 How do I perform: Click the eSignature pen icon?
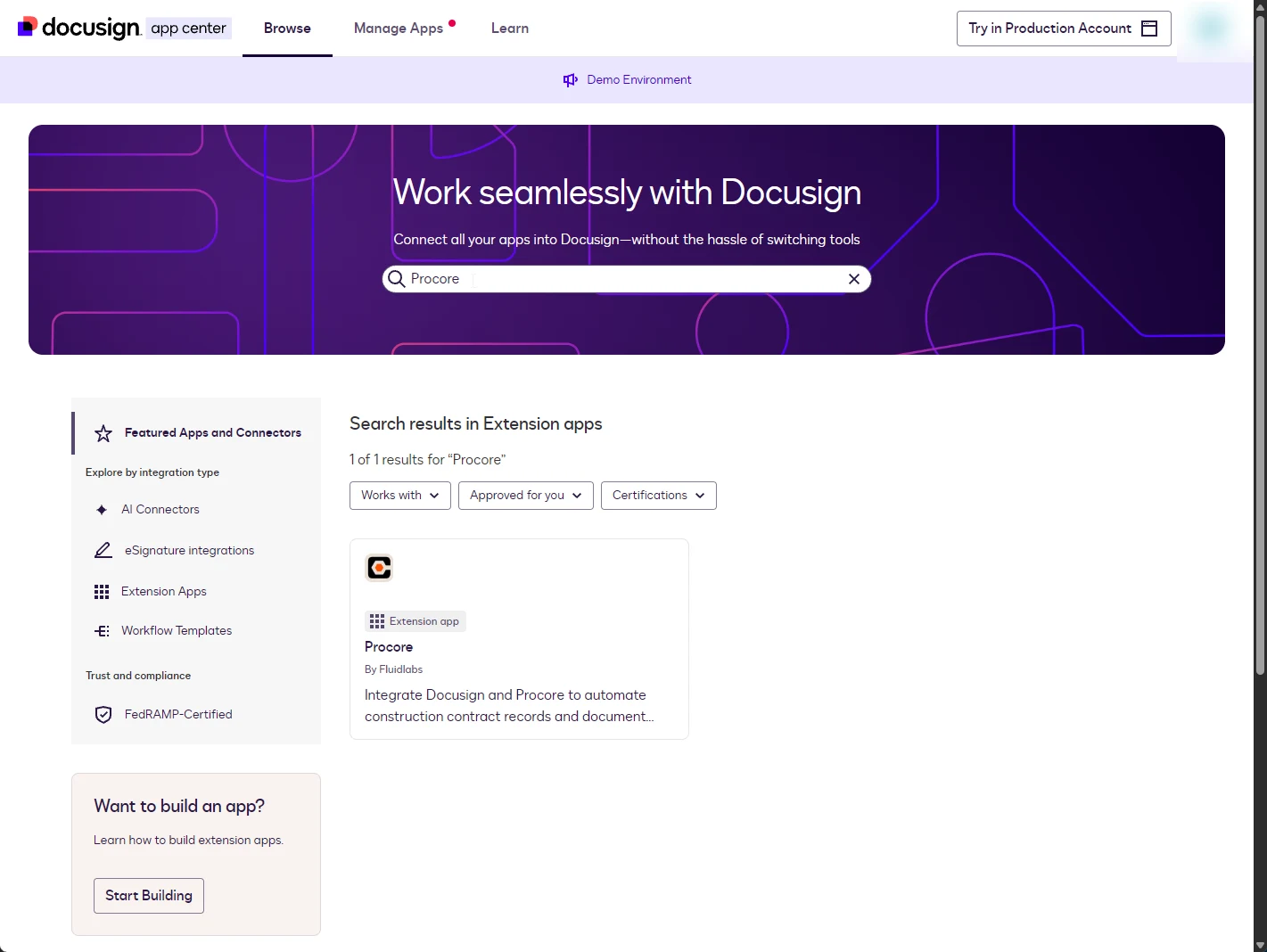[103, 551]
